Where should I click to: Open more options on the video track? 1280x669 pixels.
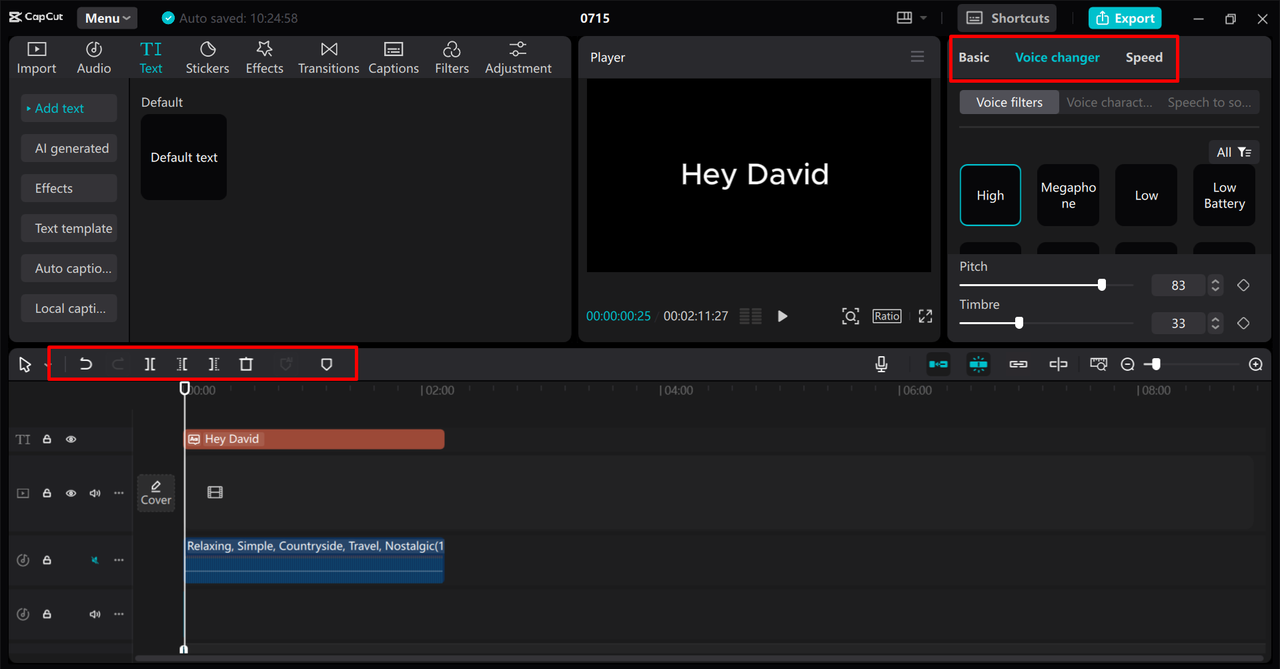pyautogui.click(x=119, y=493)
